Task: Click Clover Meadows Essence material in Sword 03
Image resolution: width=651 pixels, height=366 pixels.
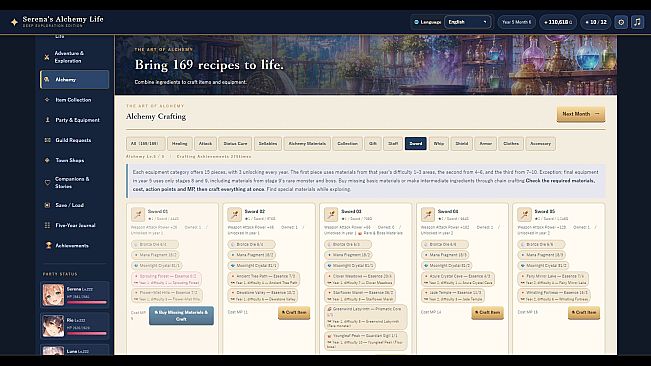Action: [x=360, y=279]
